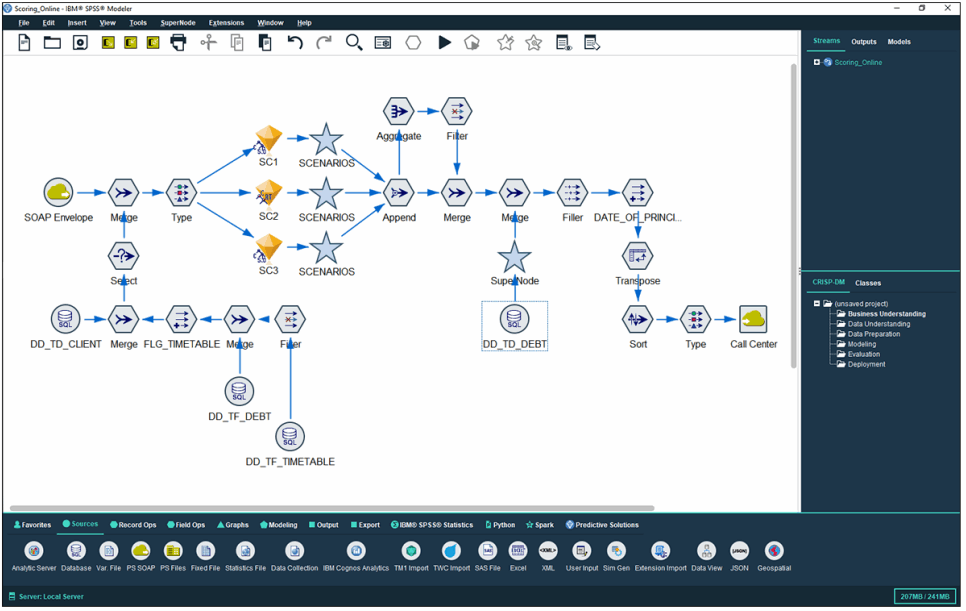This screenshot has height=611, width=966.
Task: Select the SC1 model nugget node
Action: click(269, 139)
